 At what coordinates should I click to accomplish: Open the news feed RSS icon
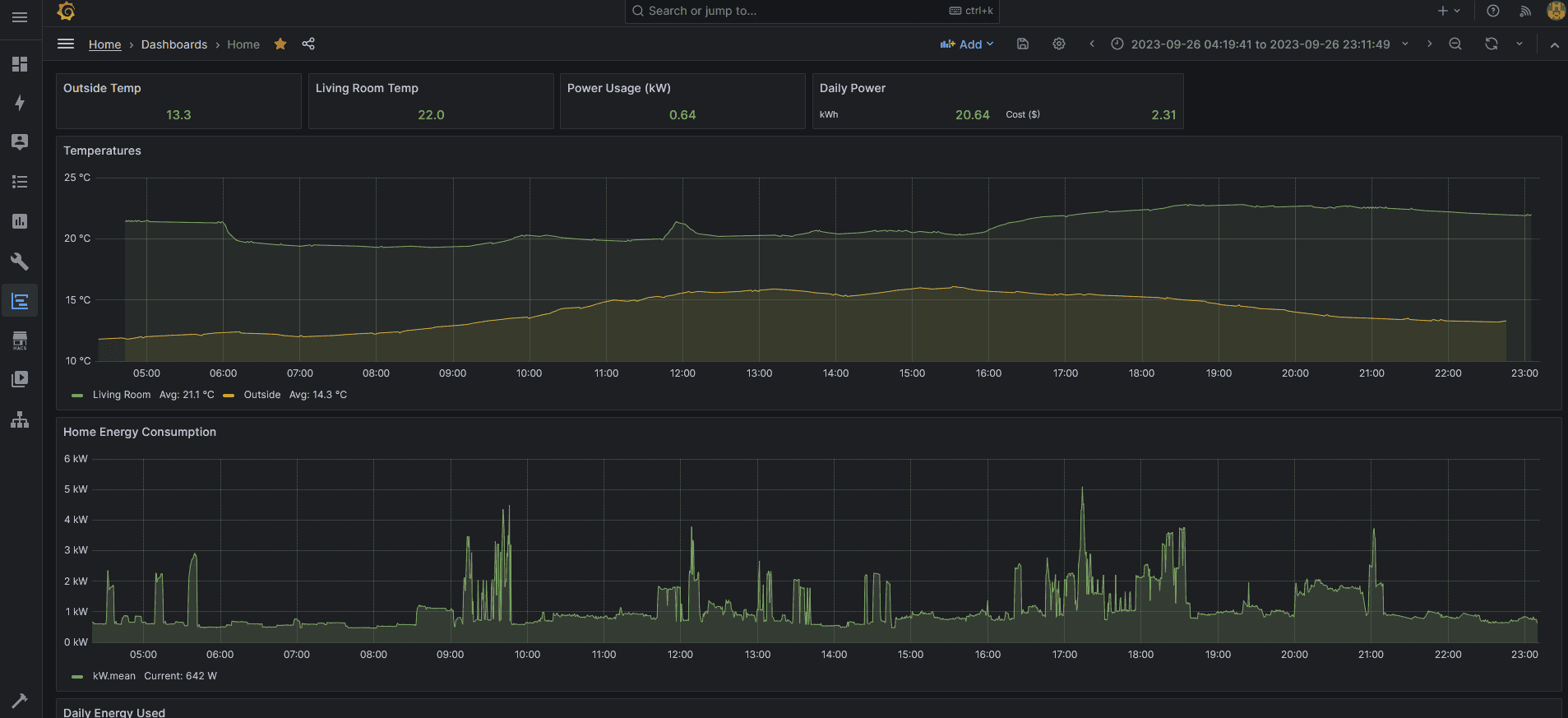coord(1525,11)
